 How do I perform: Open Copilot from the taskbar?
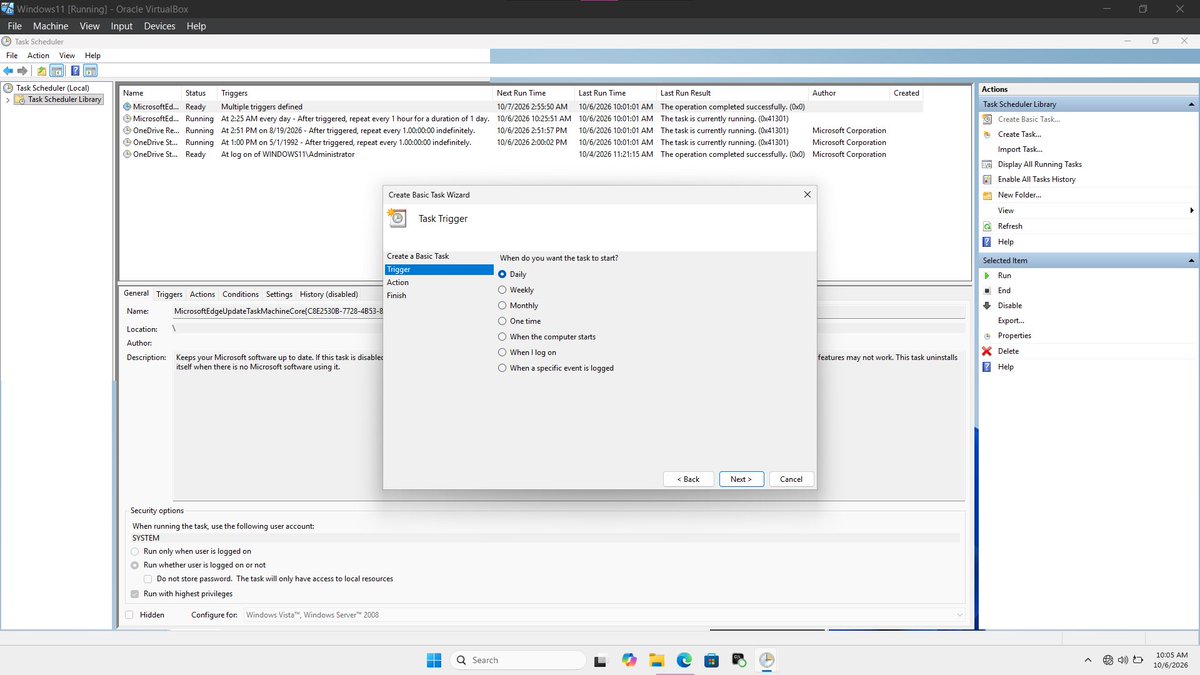pos(629,660)
